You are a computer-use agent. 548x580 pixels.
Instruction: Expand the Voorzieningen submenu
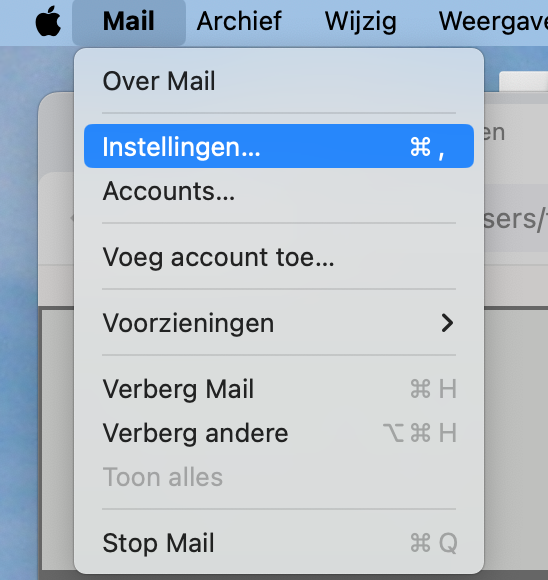(x=279, y=323)
